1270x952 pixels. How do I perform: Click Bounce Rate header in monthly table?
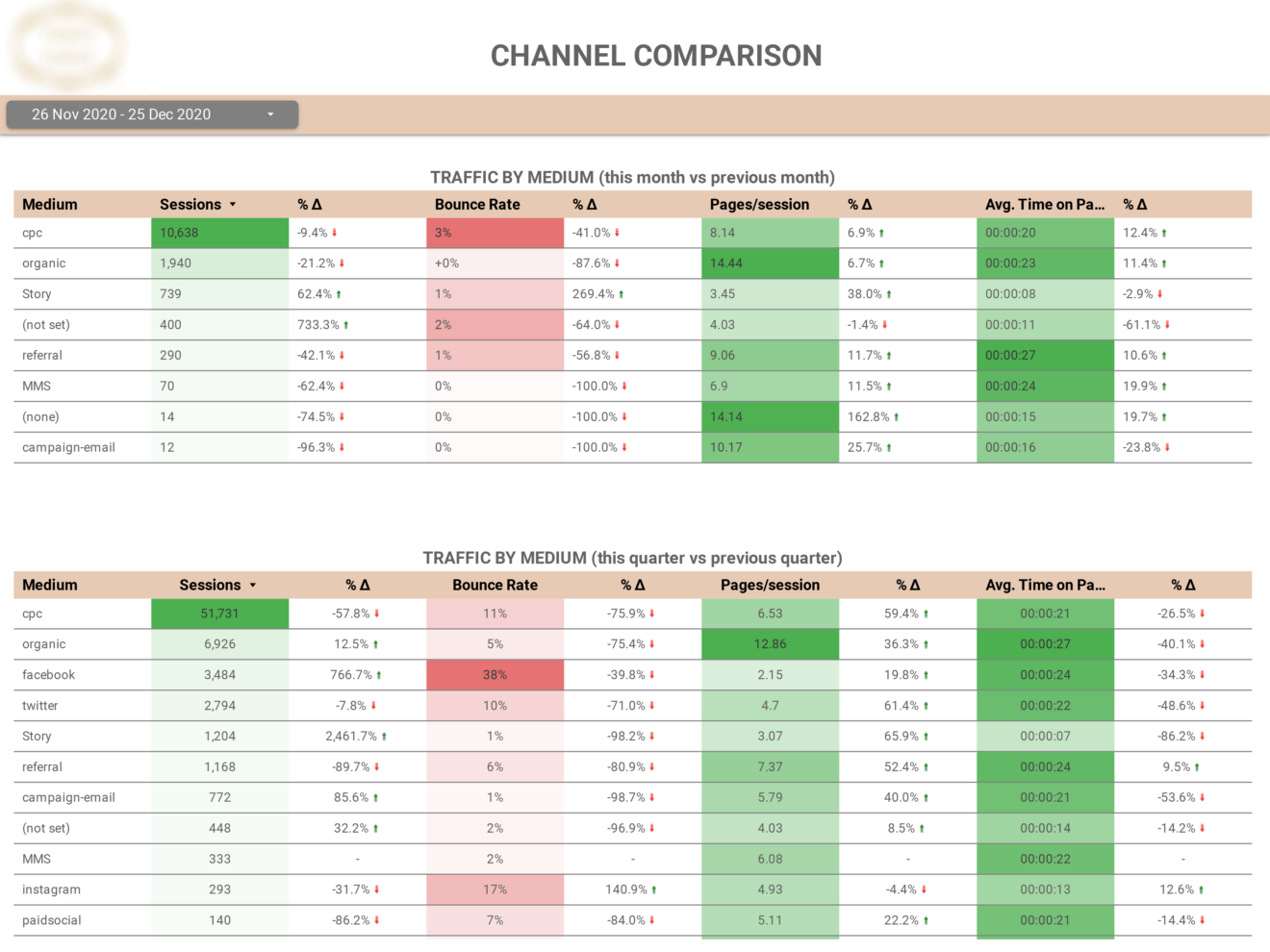coord(477,204)
